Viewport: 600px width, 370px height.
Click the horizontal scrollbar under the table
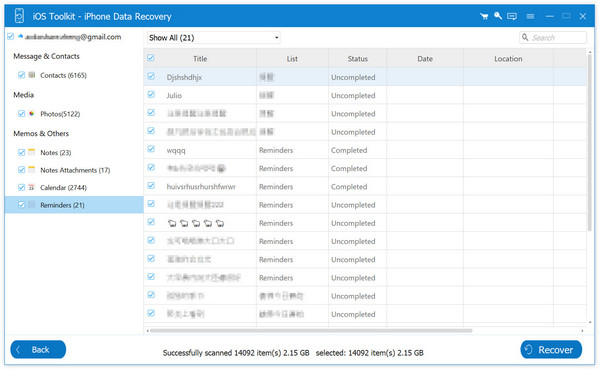click(x=311, y=331)
